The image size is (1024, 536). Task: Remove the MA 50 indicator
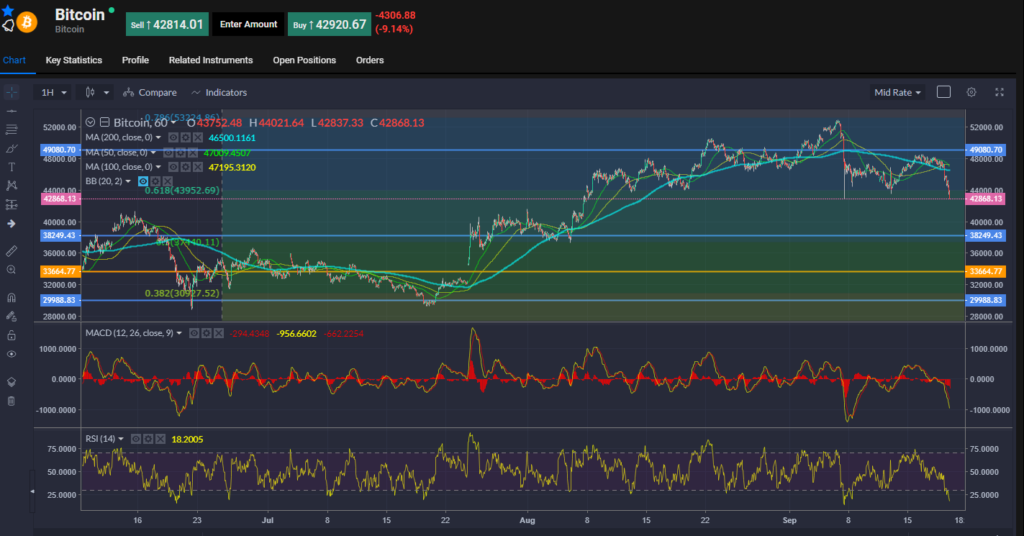pos(193,153)
